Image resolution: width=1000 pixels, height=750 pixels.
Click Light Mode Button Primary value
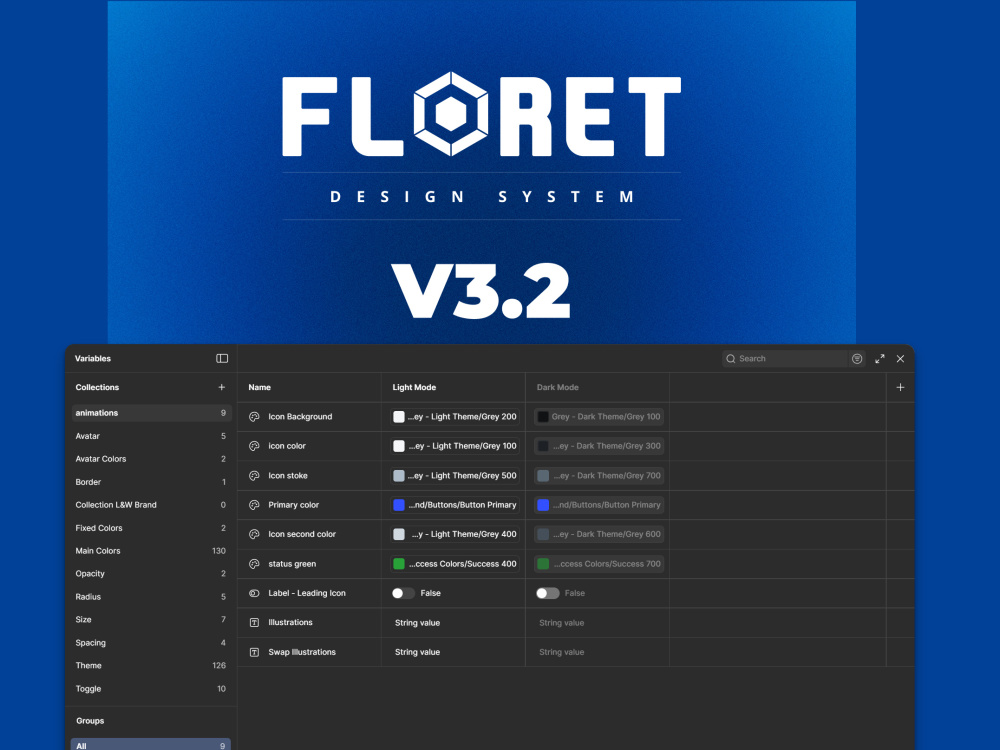pos(455,504)
